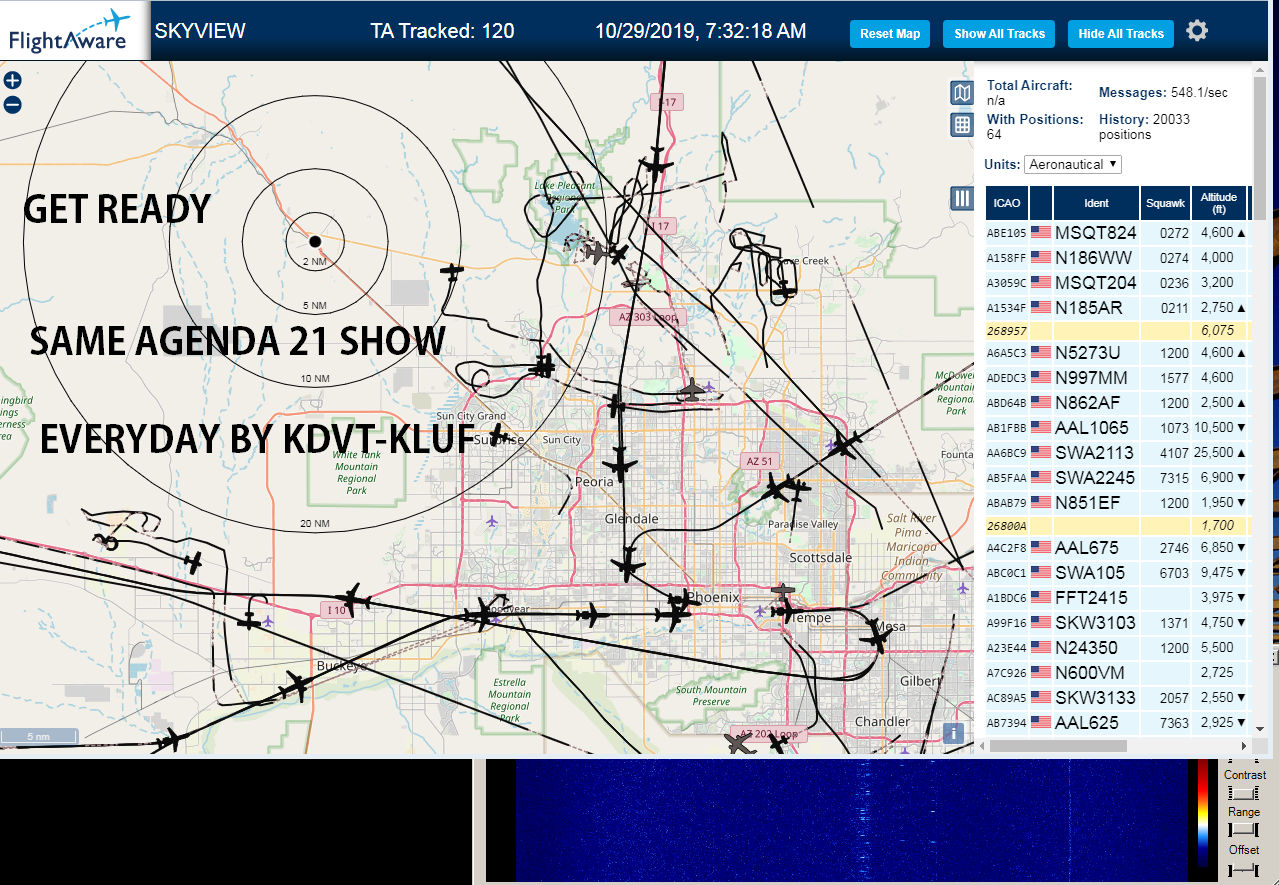This screenshot has width=1279, height=885.
Task: Zoom out the map with minus button
Action: (12, 104)
